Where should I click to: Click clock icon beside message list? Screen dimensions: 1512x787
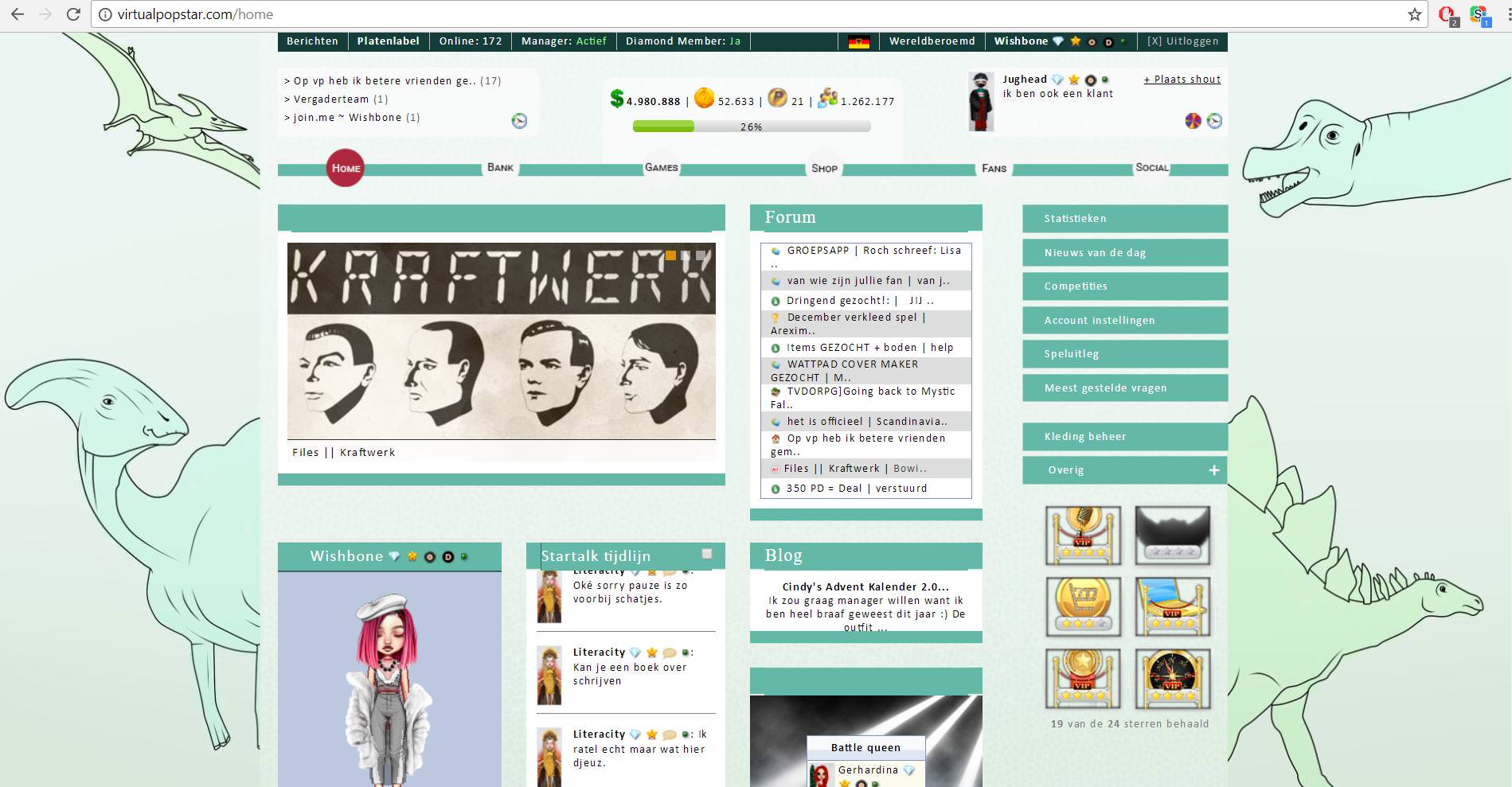tap(519, 121)
